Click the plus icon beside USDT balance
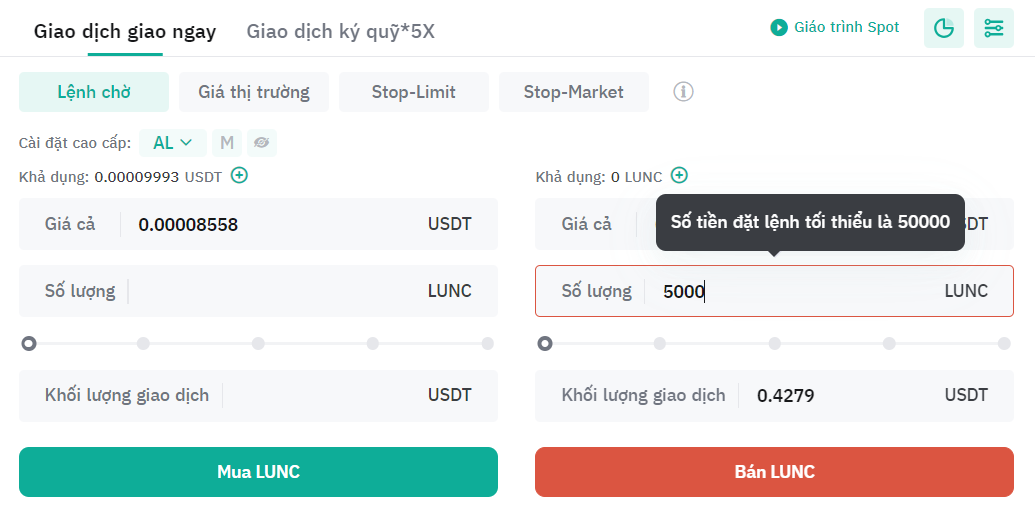This screenshot has height=514, width=1035. tap(240, 176)
